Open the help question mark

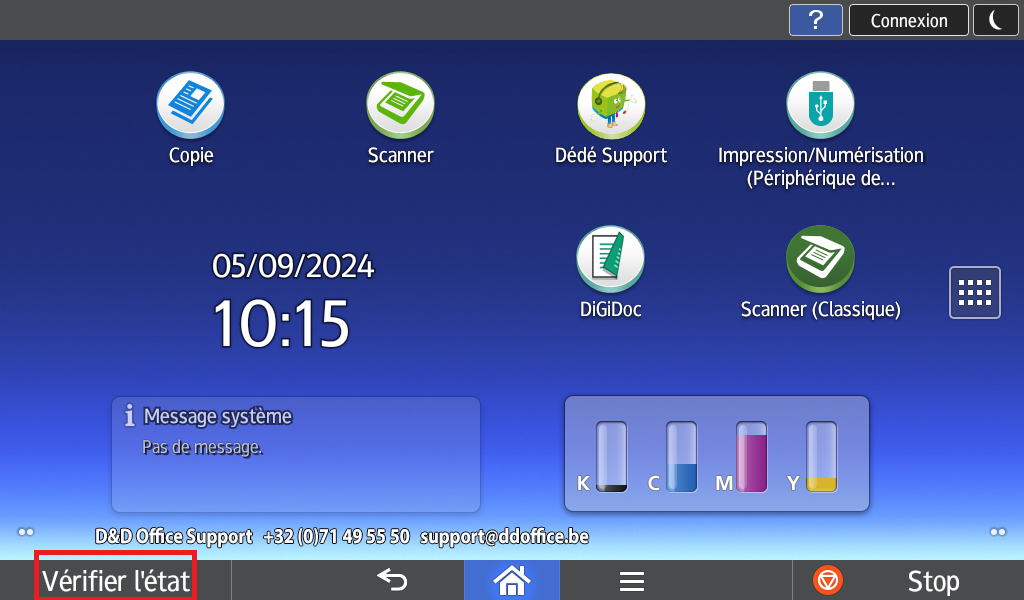tap(816, 20)
